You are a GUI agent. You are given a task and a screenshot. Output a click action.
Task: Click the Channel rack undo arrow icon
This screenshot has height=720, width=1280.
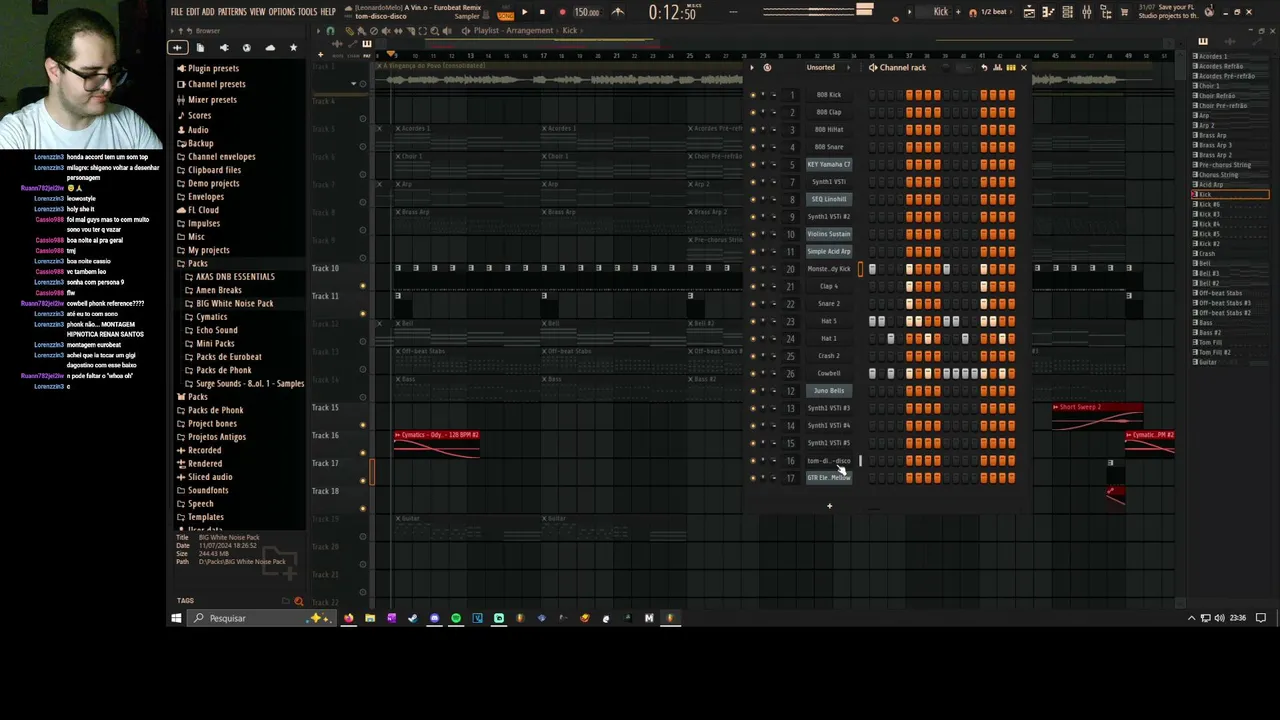984,68
